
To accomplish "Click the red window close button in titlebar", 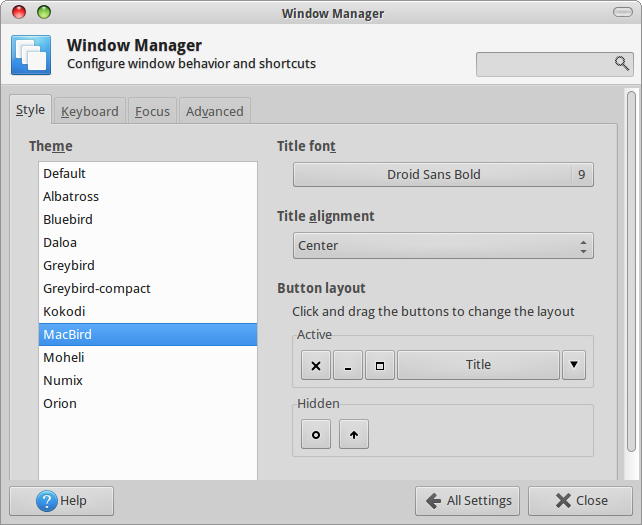I will [19, 12].
